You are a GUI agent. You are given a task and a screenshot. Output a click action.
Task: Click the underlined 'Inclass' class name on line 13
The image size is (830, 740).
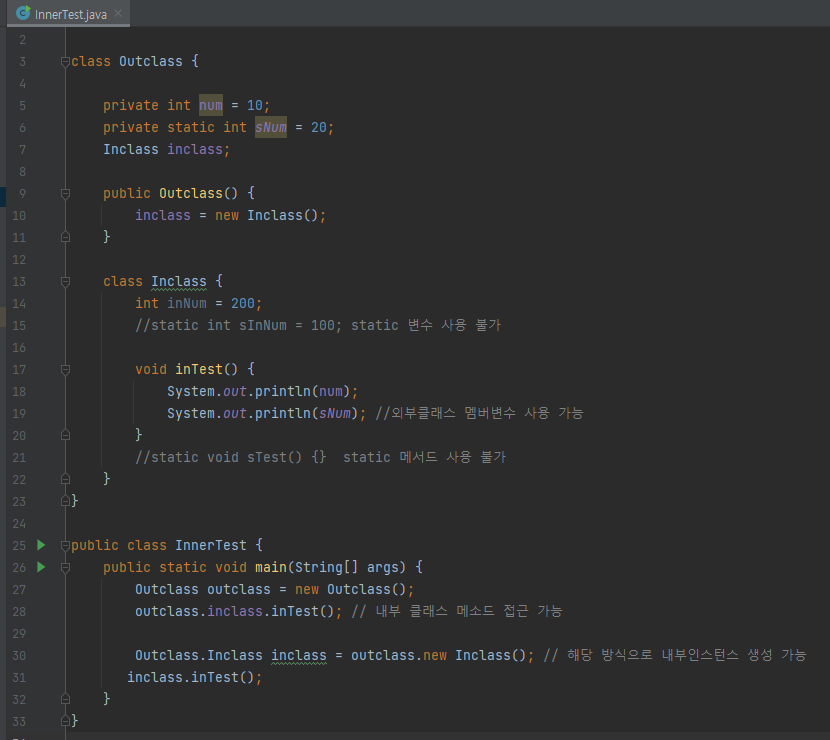point(179,282)
